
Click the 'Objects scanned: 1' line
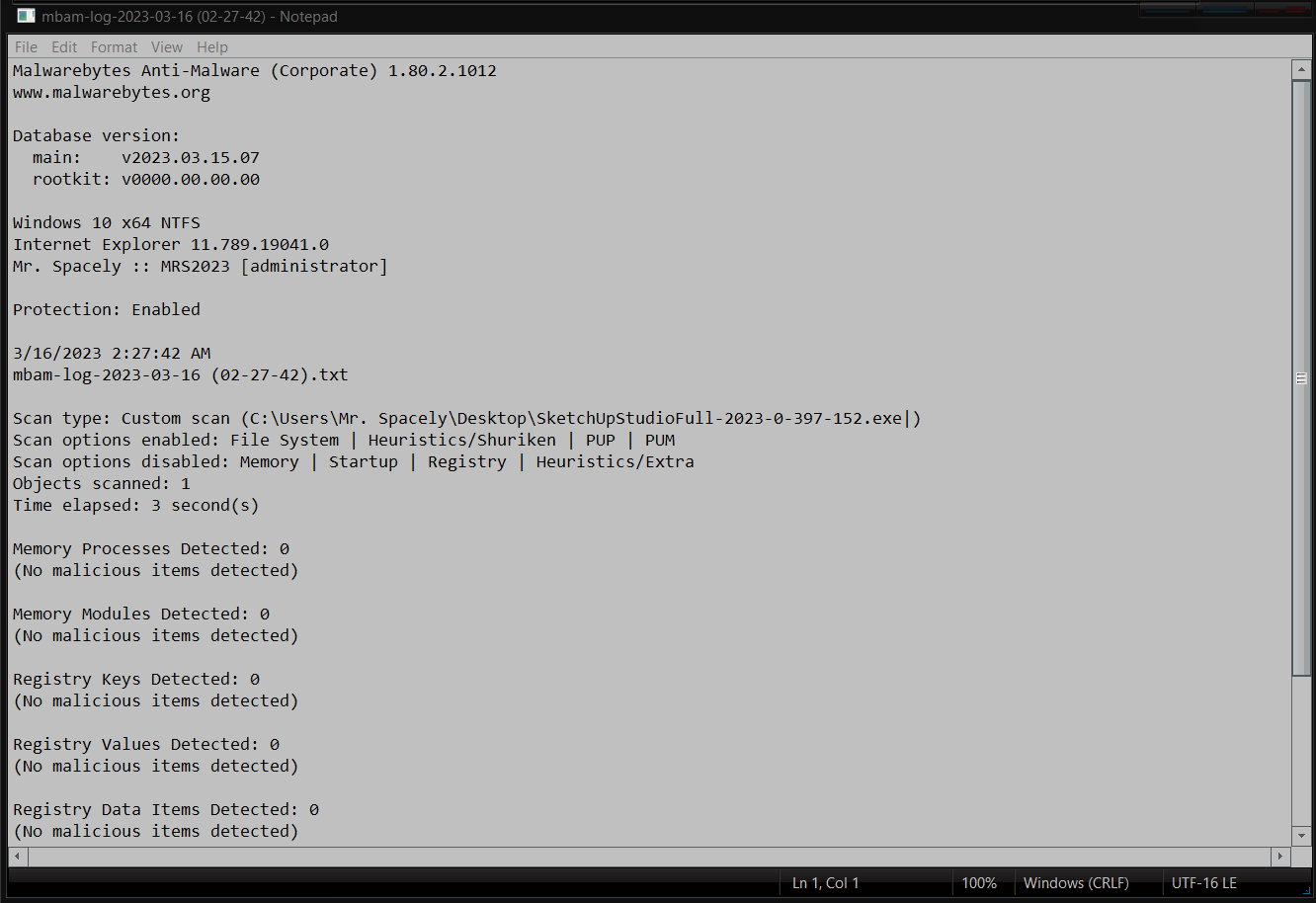pos(102,484)
